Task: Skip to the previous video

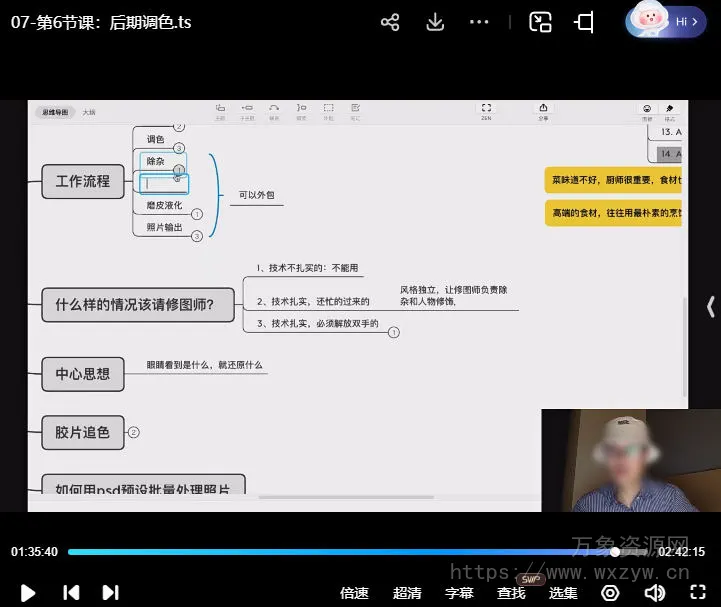Action: point(71,592)
